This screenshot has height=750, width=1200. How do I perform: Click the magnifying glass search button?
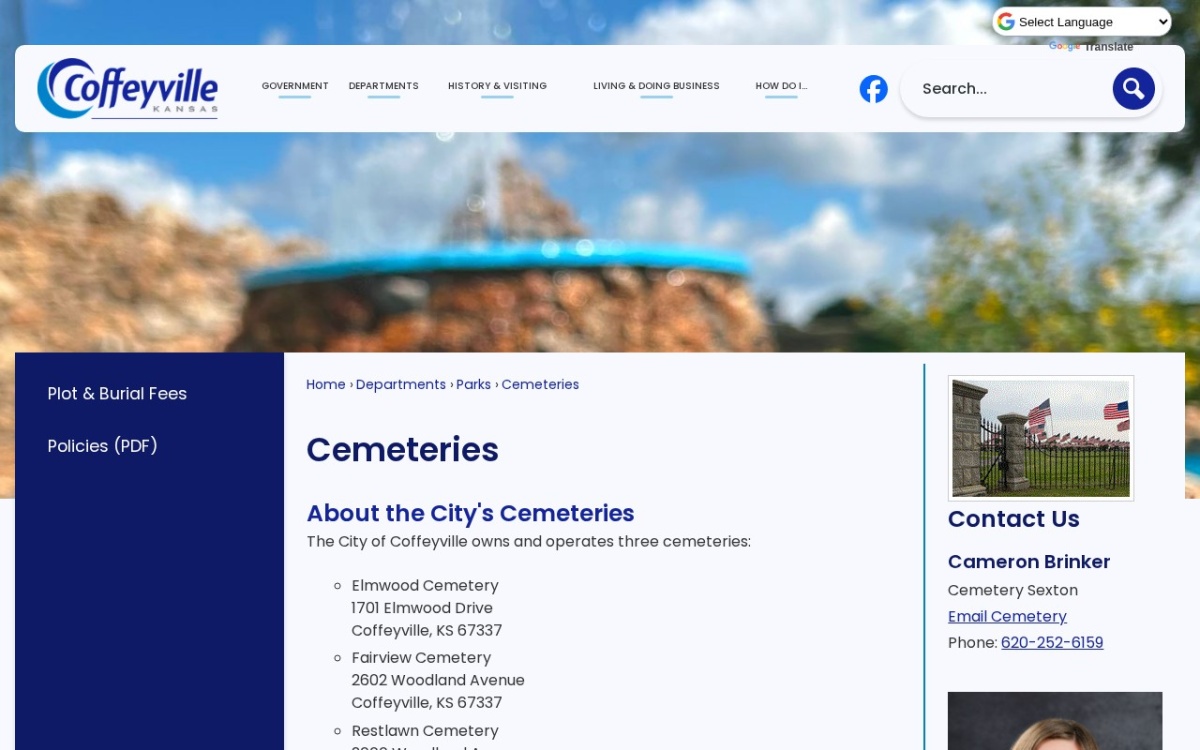click(1133, 89)
